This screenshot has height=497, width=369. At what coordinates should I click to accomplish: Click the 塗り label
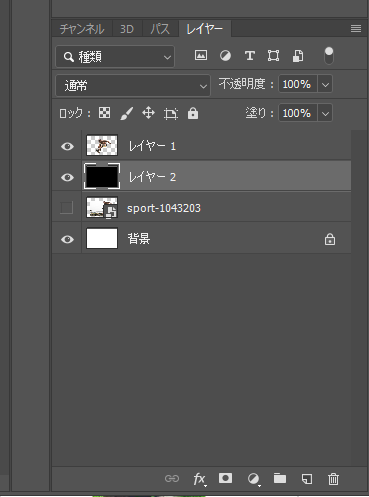tap(259, 113)
